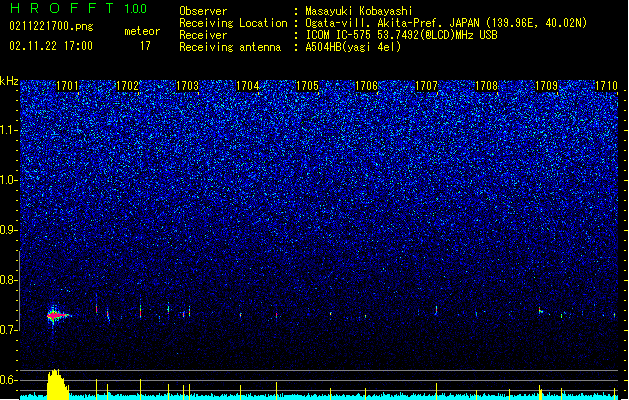Select the observer name Masayuki Kobayashi
Viewport: 629px width, 400px height.
(x=359, y=11)
